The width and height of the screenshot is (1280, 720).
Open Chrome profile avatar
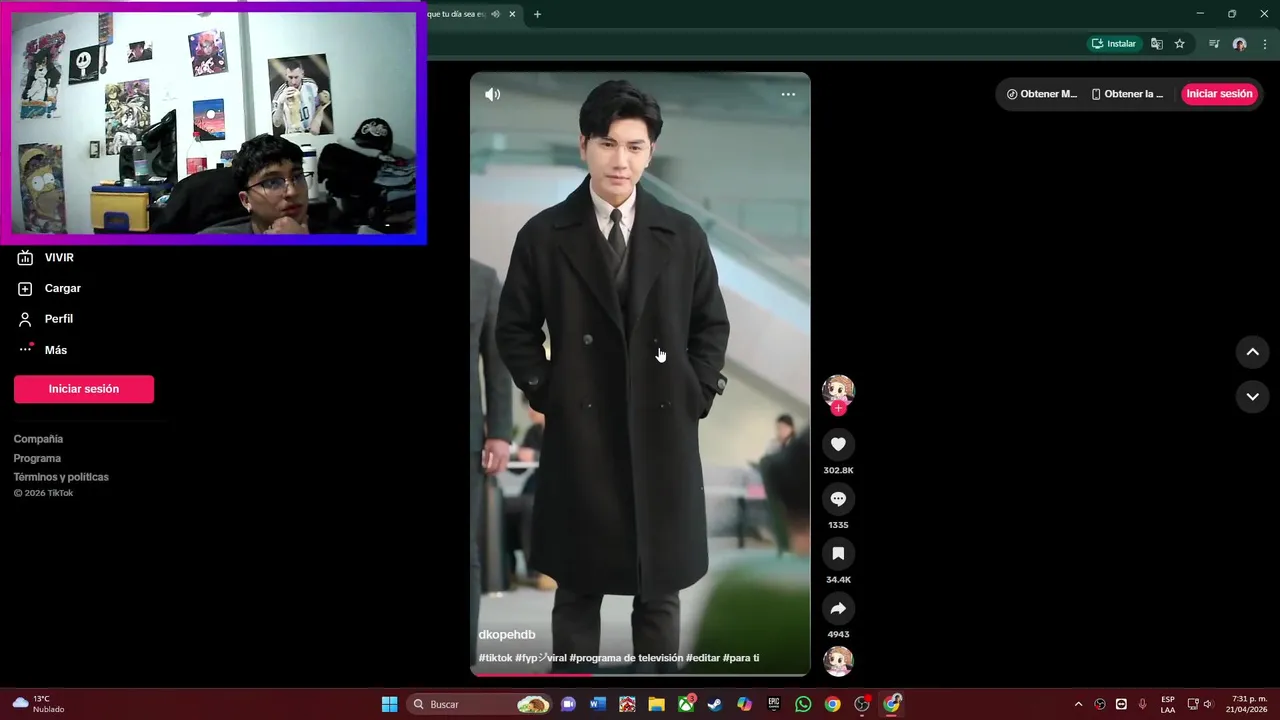tap(1240, 44)
